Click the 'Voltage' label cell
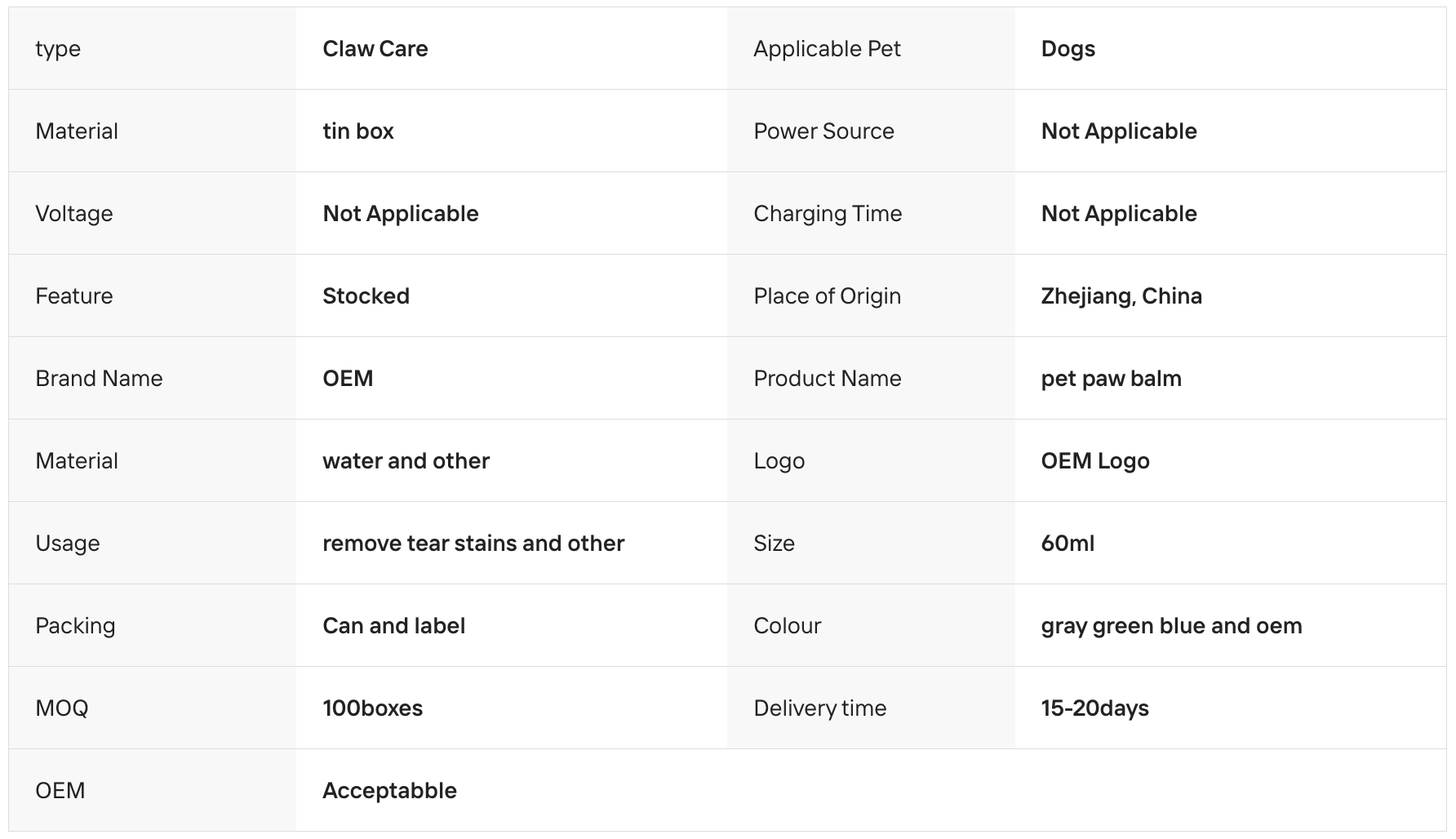1456x839 pixels. [153, 214]
